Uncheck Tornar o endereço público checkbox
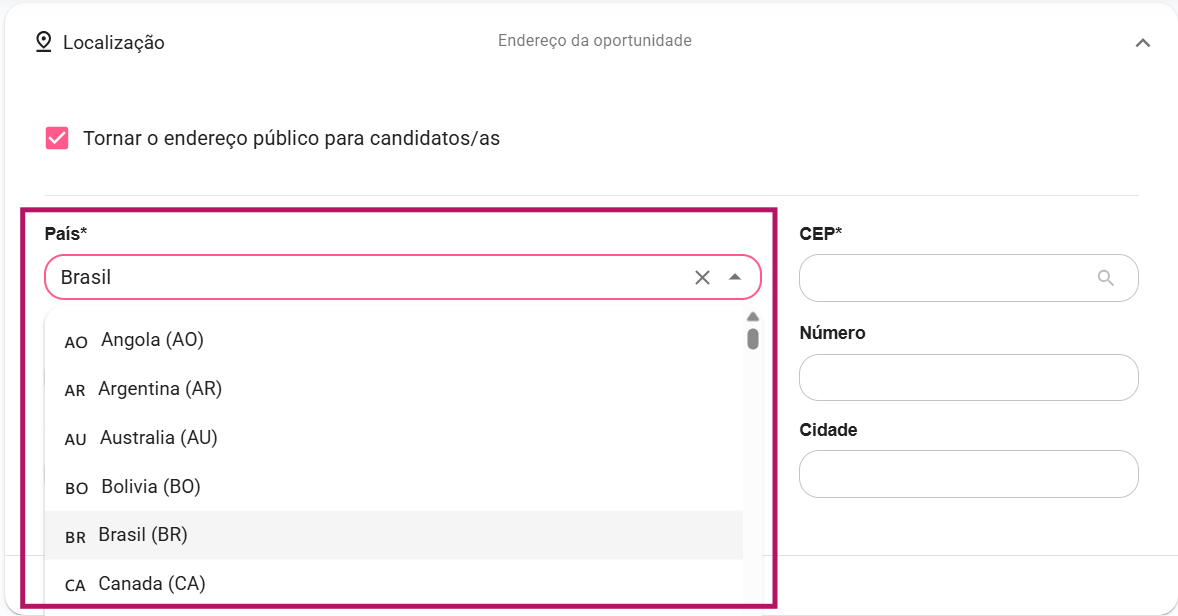 [57, 138]
